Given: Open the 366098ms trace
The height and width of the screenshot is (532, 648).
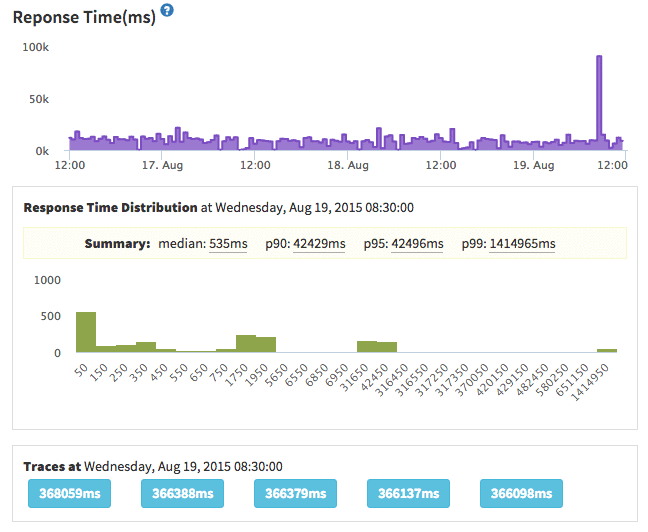Looking at the screenshot, I should pyautogui.click(x=521, y=494).
